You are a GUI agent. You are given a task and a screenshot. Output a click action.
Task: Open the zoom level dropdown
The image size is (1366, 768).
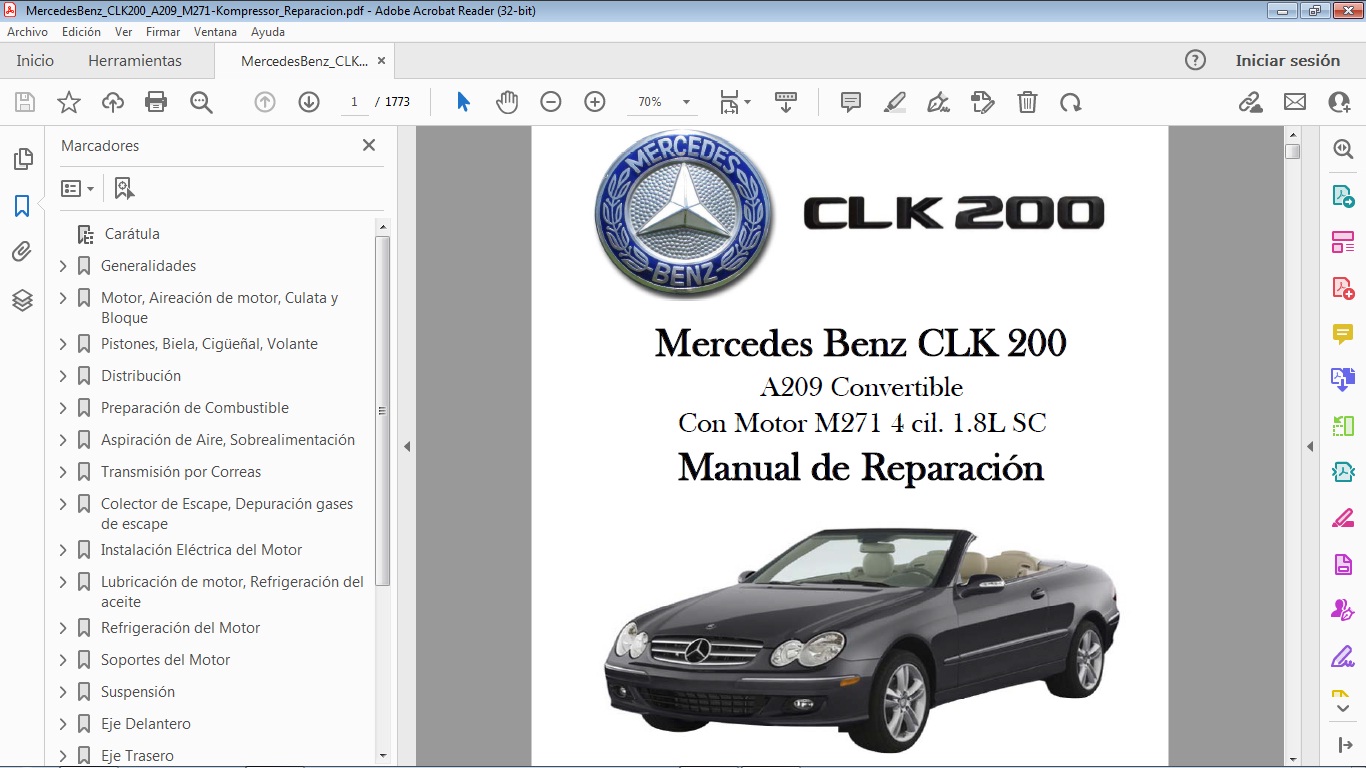686,102
